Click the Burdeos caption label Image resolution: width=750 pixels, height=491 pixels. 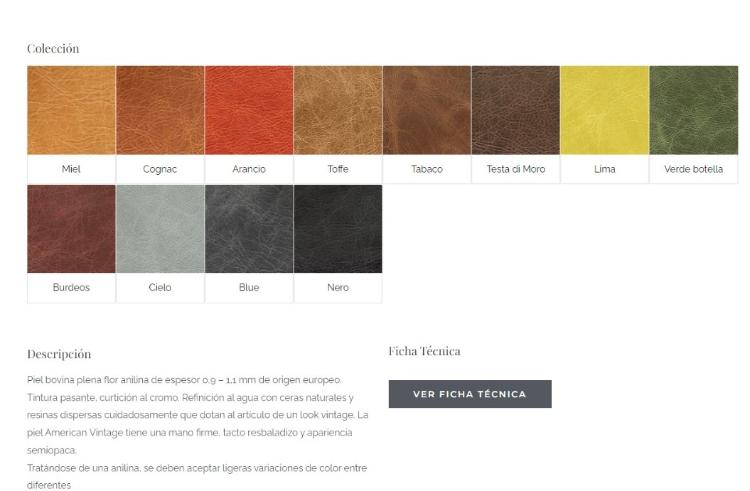(71, 287)
